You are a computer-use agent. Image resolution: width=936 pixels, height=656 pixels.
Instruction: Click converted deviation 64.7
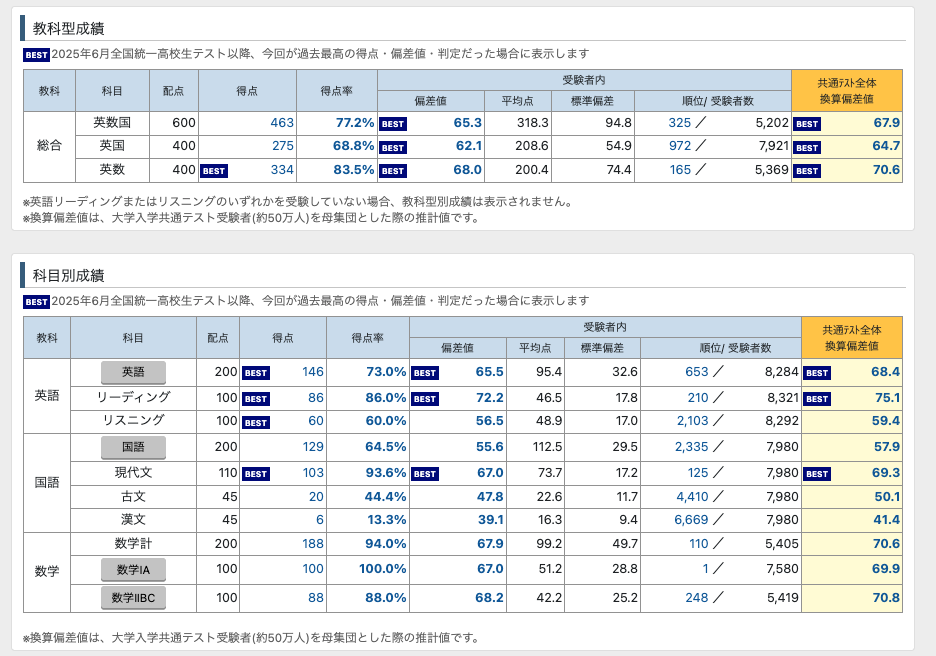886,146
